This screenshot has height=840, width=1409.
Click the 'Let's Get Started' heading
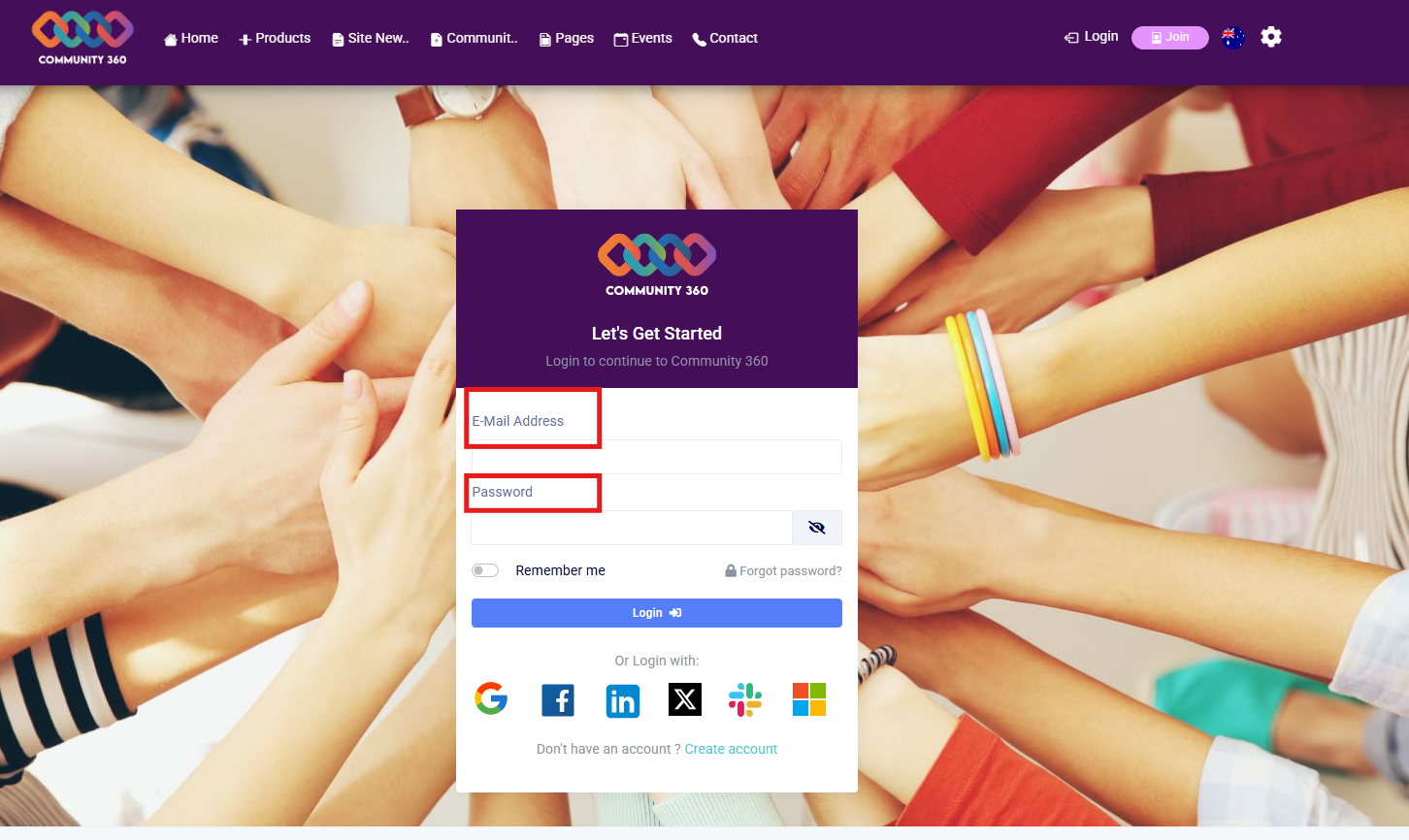pos(657,334)
